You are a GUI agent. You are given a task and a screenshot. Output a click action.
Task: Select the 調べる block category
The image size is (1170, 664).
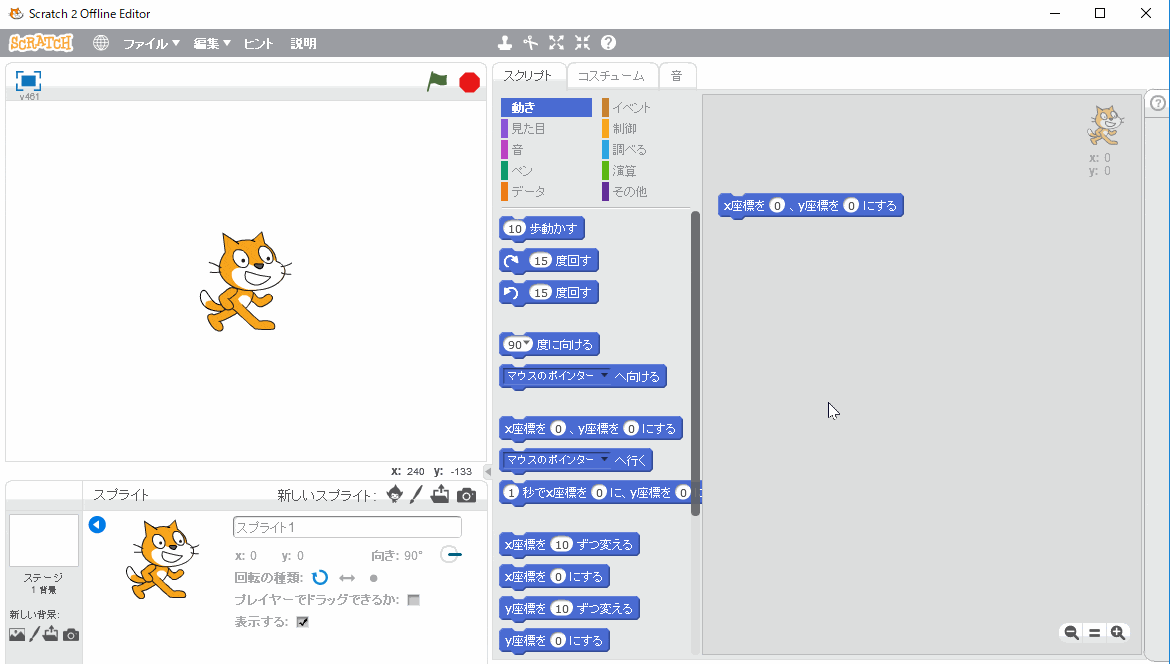[x=646, y=149]
